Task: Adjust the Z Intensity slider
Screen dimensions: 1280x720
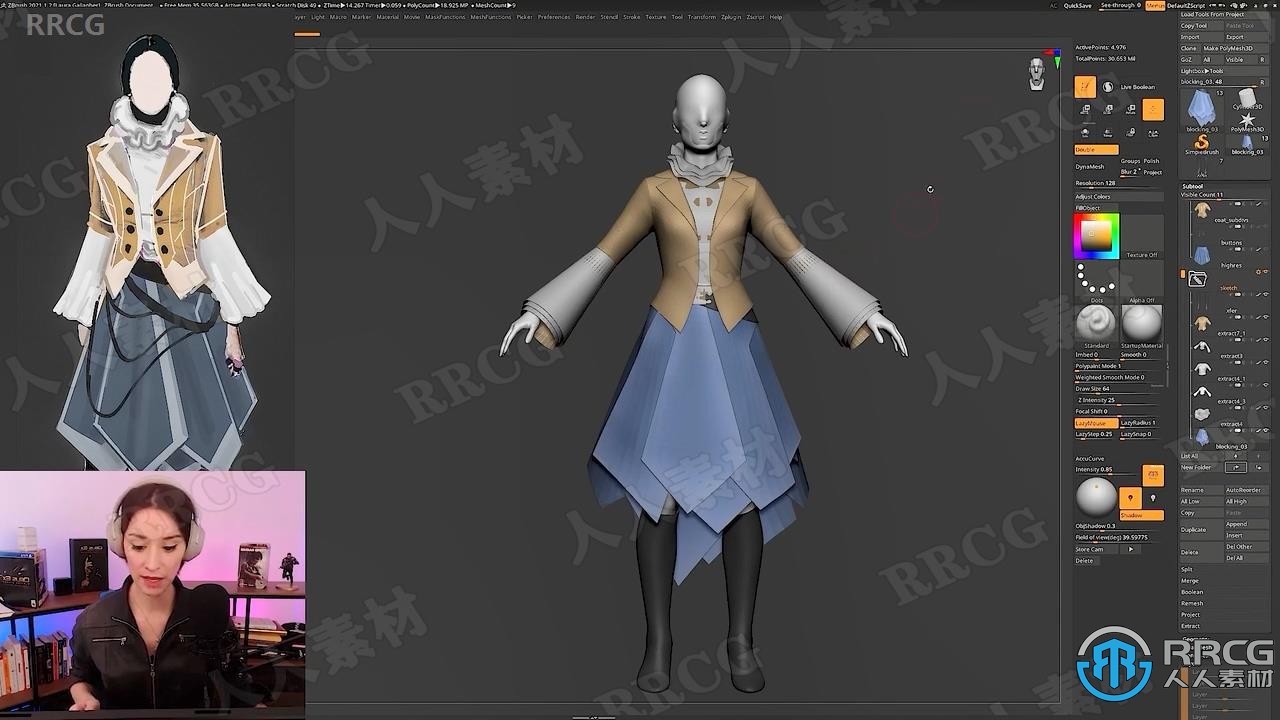Action: tap(1119, 400)
